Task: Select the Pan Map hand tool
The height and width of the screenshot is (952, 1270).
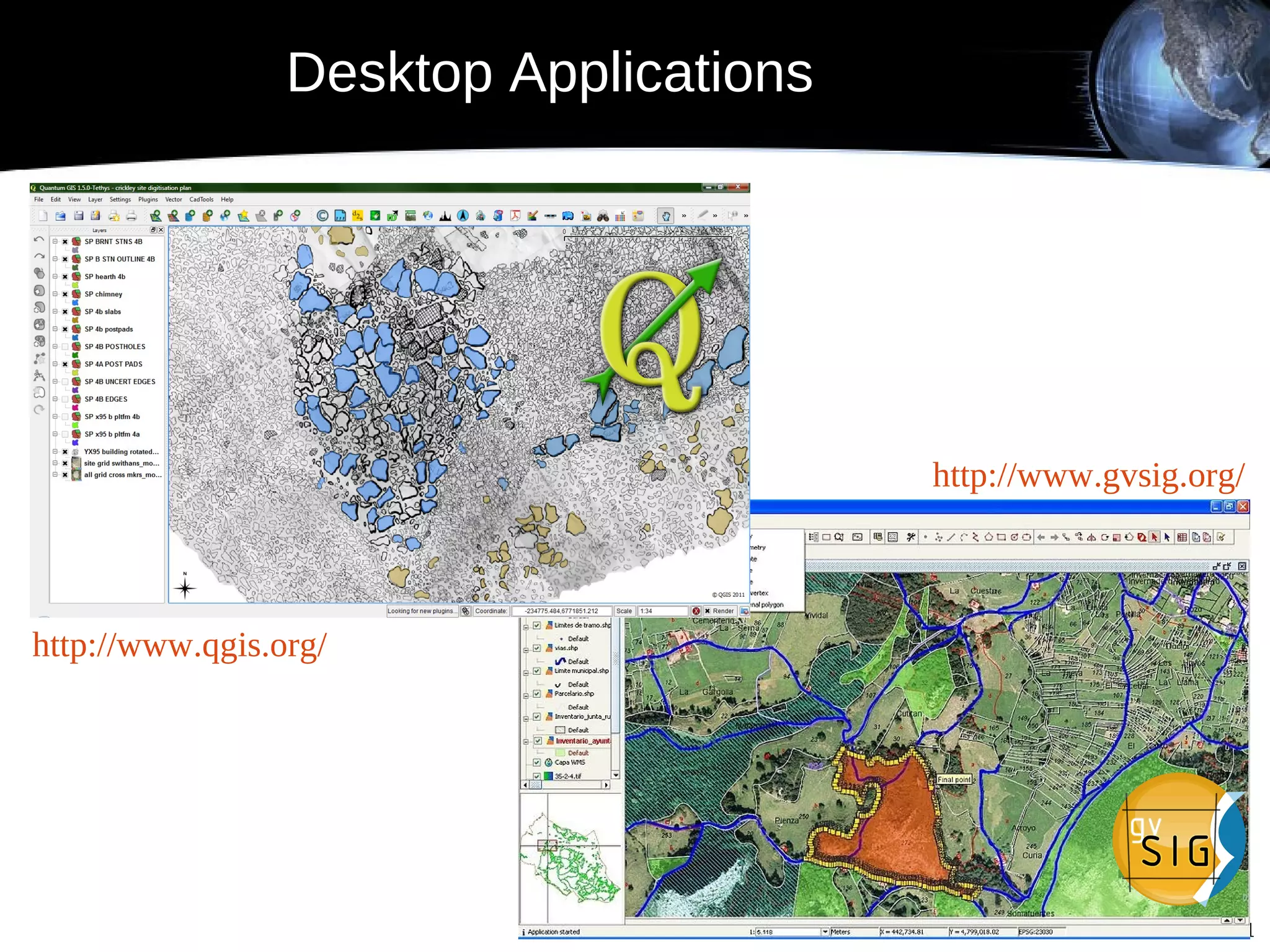Action: 665,216
